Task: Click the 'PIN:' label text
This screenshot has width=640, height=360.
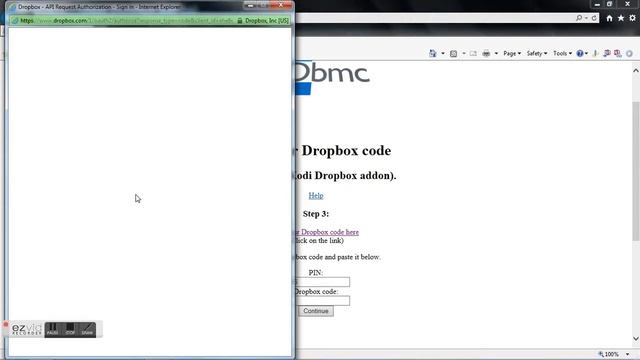Action: [x=316, y=273]
